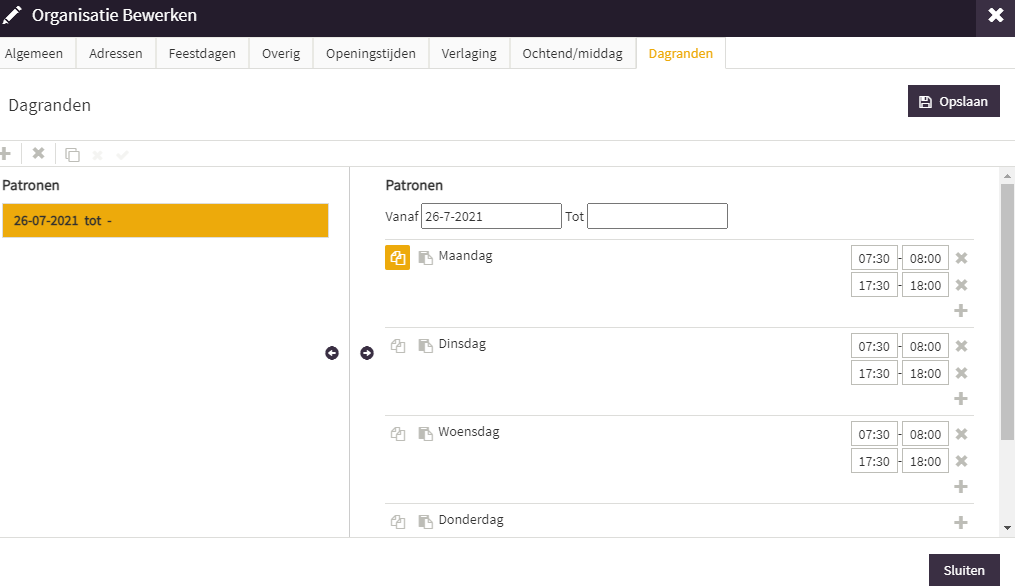Screen dimensions: 1015x588
Task: Copy the Dinsdag time slots
Action: coord(398,346)
